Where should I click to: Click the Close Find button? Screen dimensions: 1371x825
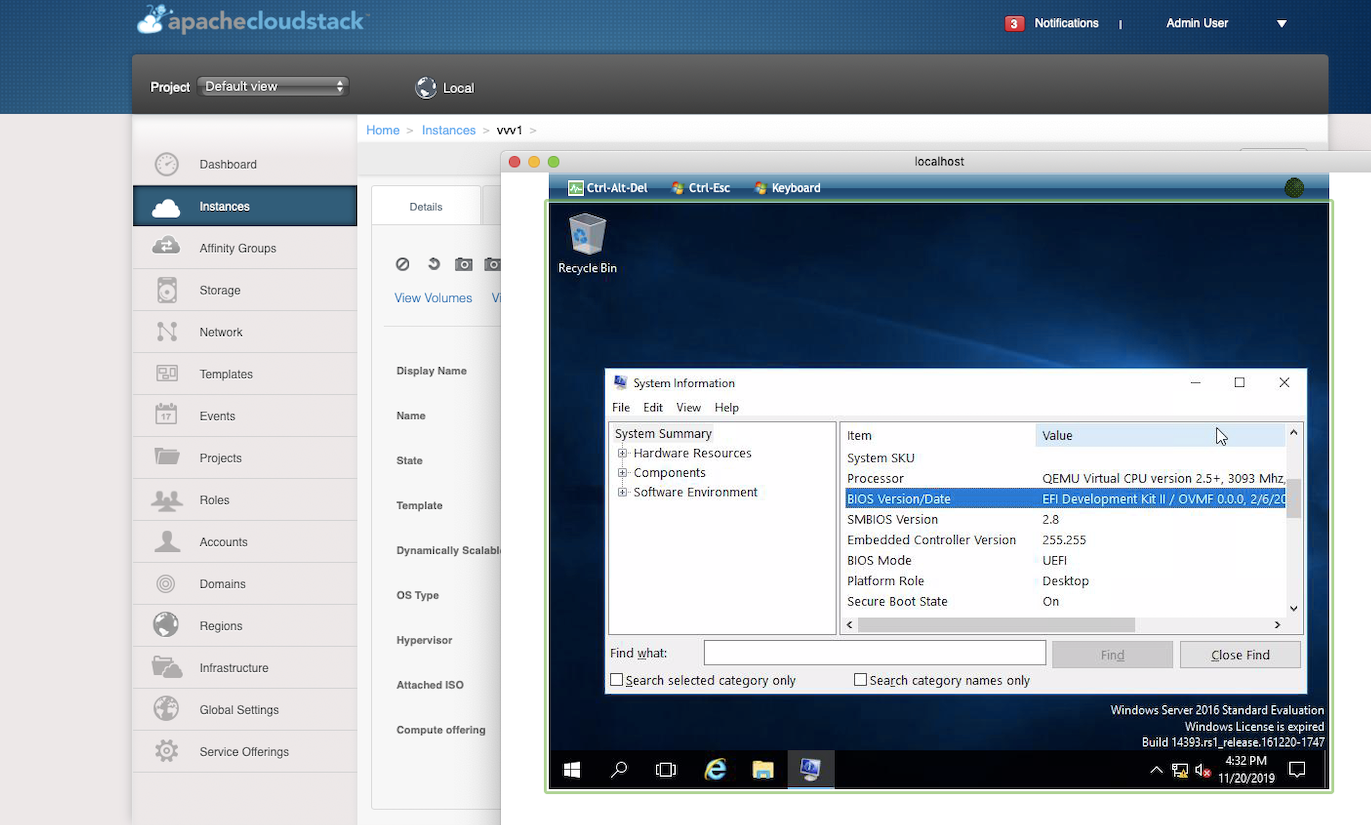point(1240,655)
